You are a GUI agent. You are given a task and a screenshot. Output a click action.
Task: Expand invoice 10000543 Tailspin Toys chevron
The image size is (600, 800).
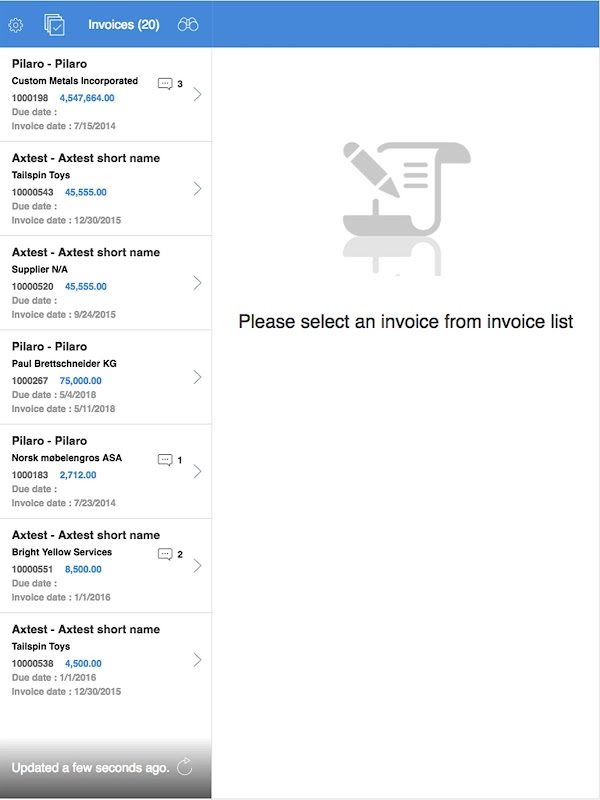pos(197,188)
